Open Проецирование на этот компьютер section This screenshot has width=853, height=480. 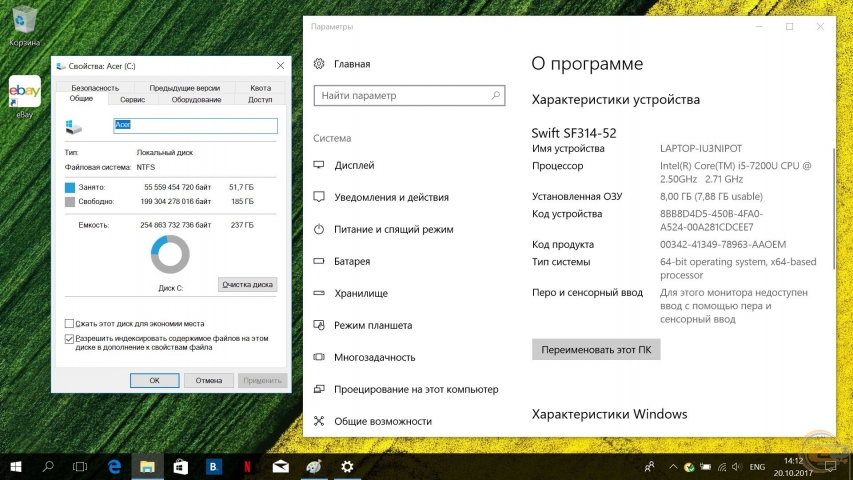click(416, 389)
